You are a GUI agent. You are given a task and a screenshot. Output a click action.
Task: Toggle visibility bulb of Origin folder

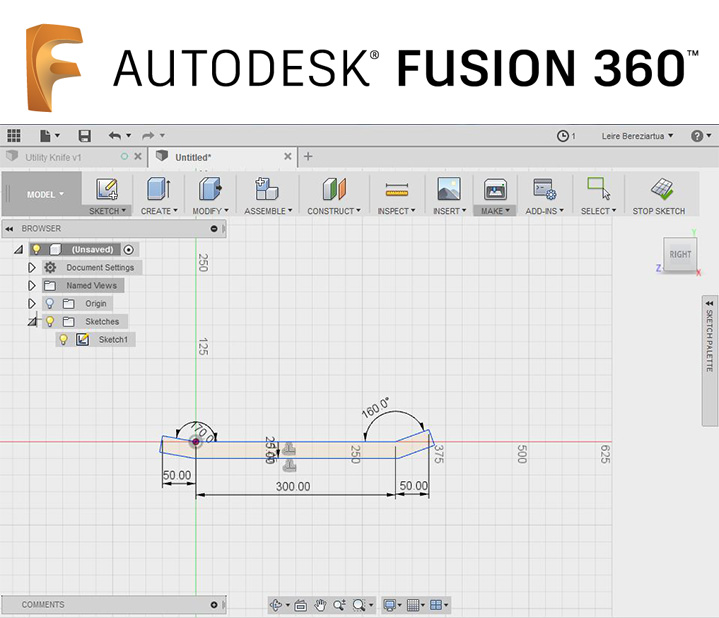pos(50,303)
